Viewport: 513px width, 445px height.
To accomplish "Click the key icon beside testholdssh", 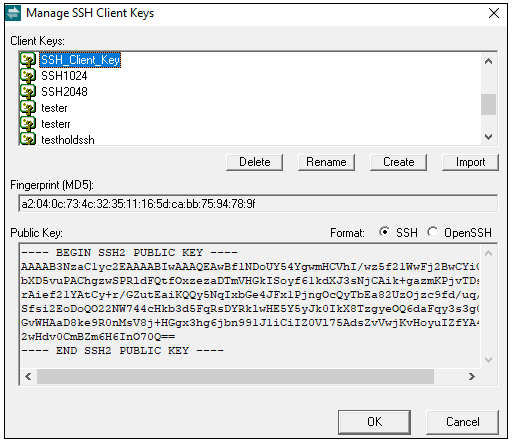I will tap(28, 139).
